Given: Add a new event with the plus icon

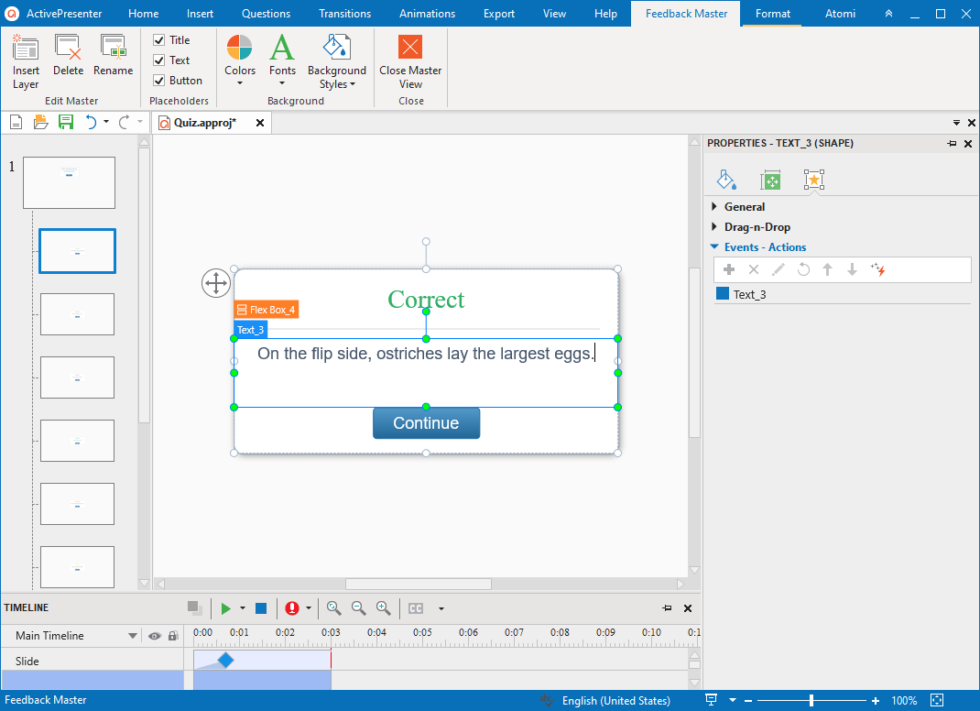Looking at the screenshot, I should [x=729, y=269].
